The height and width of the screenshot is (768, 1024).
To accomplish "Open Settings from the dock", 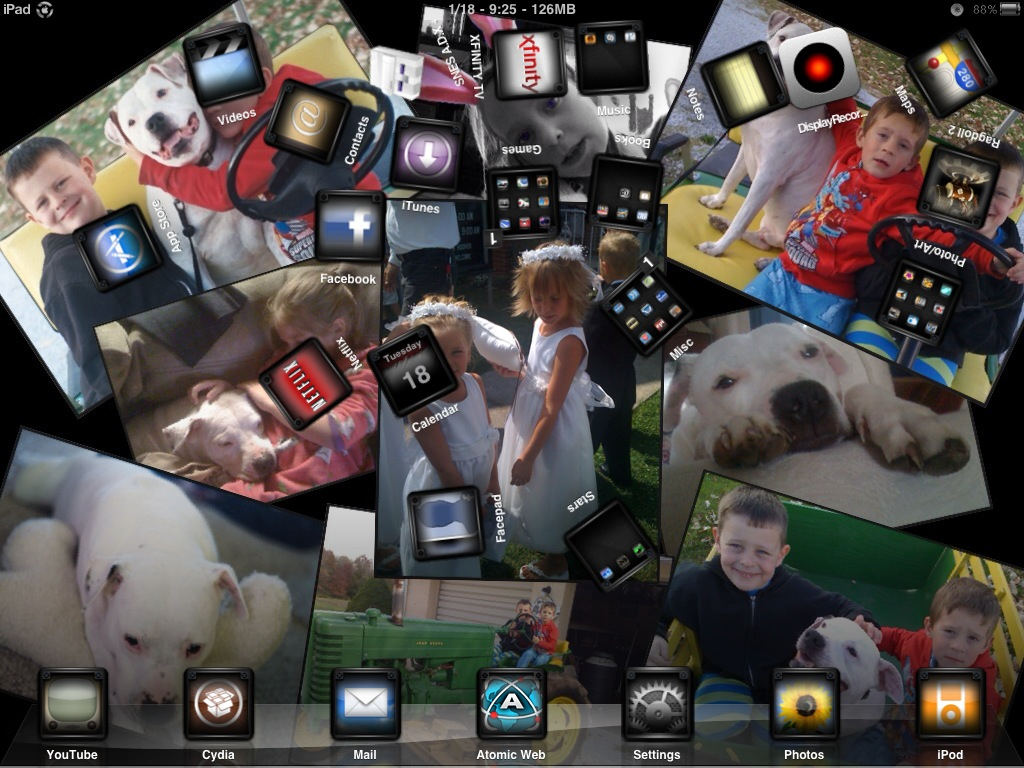I will 657,704.
